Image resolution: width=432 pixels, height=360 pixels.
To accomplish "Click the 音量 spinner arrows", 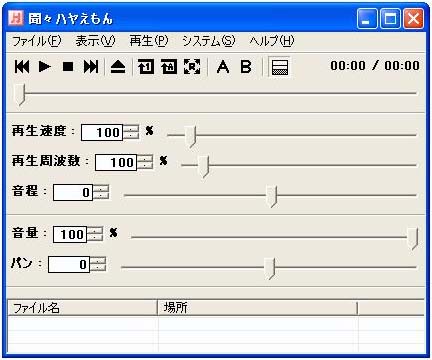I will click(x=95, y=234).
